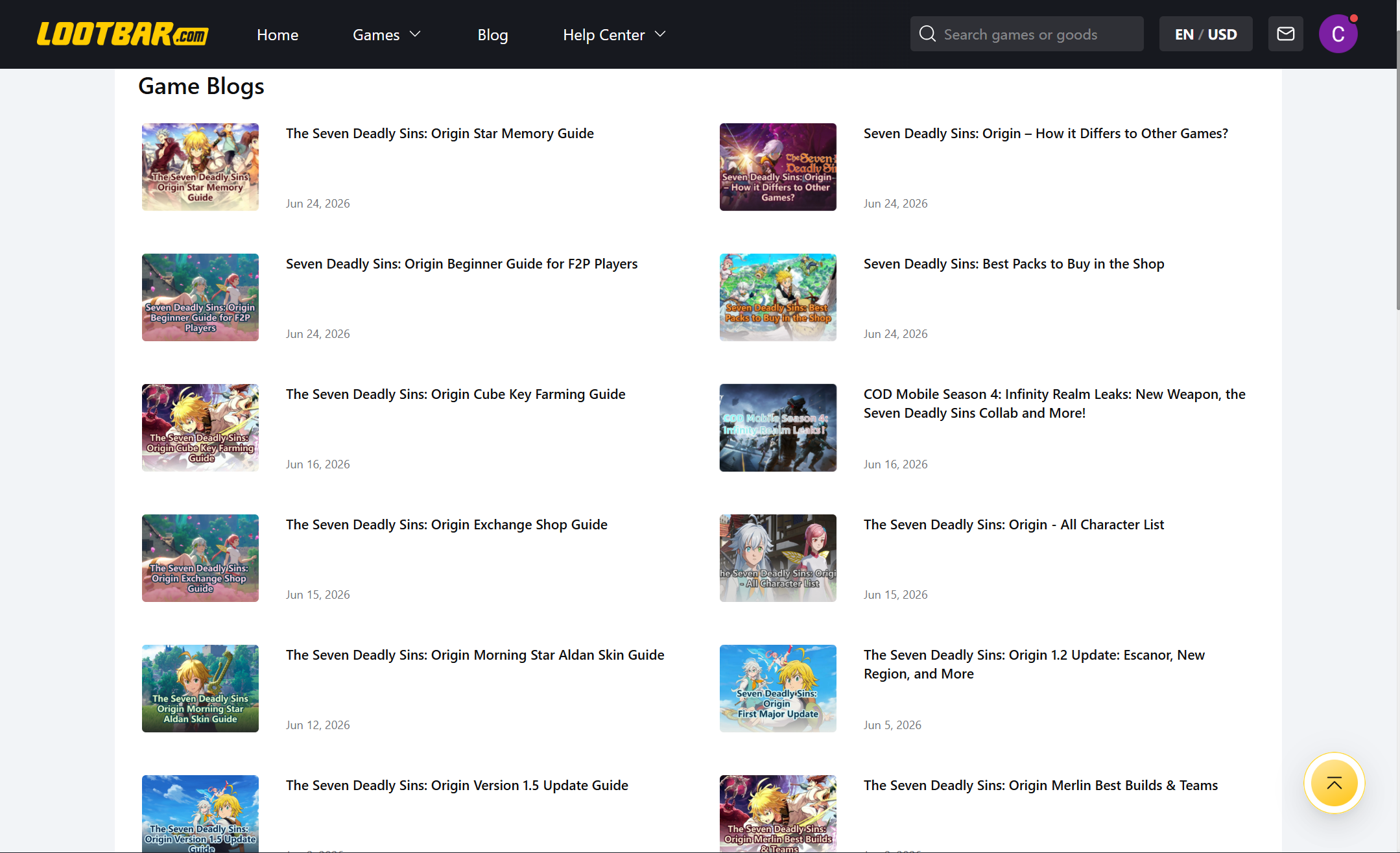Open the Blog menu item
This screenshot has height=853, width=1400.
pyautogui.click(x=493, y=34)
